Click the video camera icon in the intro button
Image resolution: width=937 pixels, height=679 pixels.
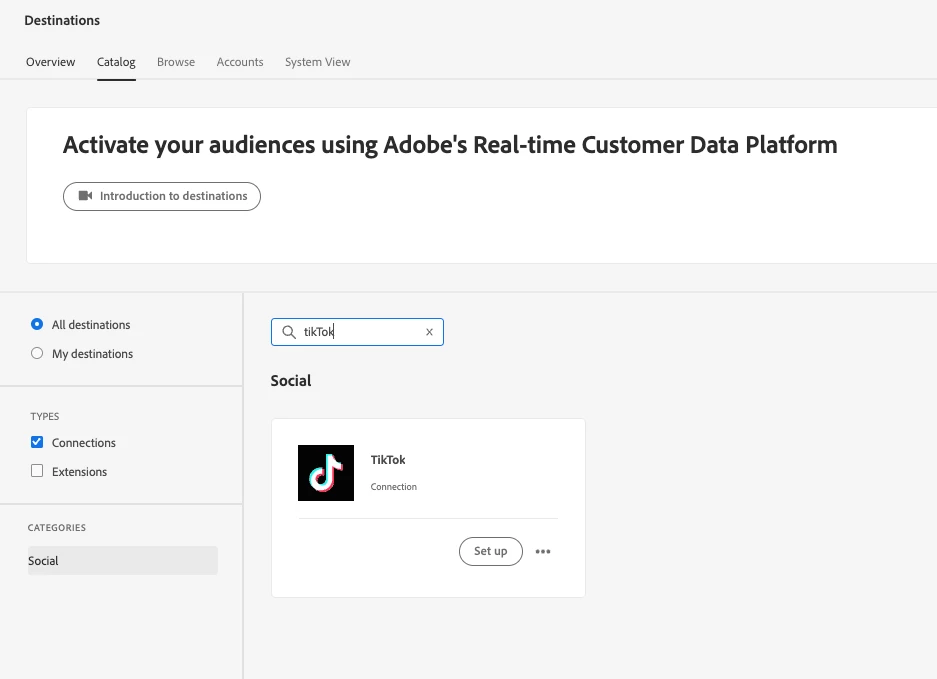pos(85,195)
